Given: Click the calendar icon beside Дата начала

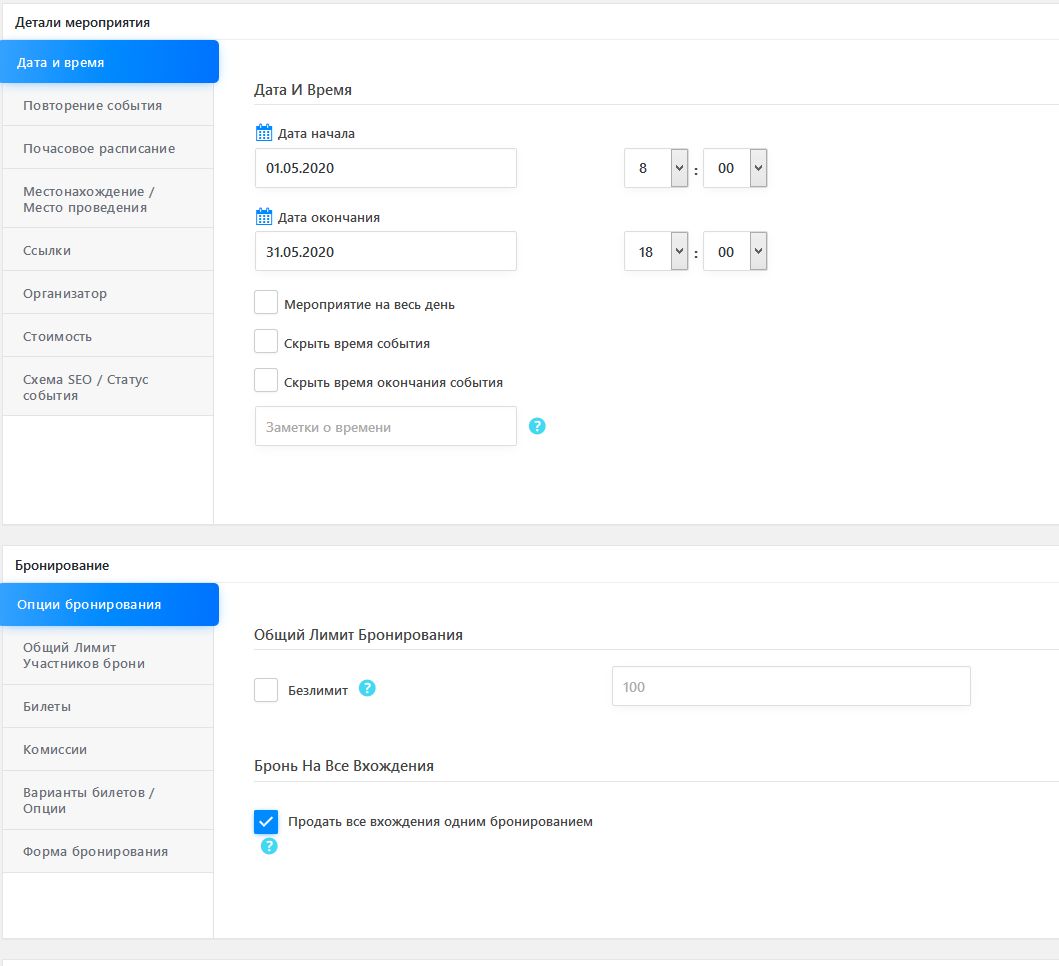Looking at the screenshot, I should (264, 133).
